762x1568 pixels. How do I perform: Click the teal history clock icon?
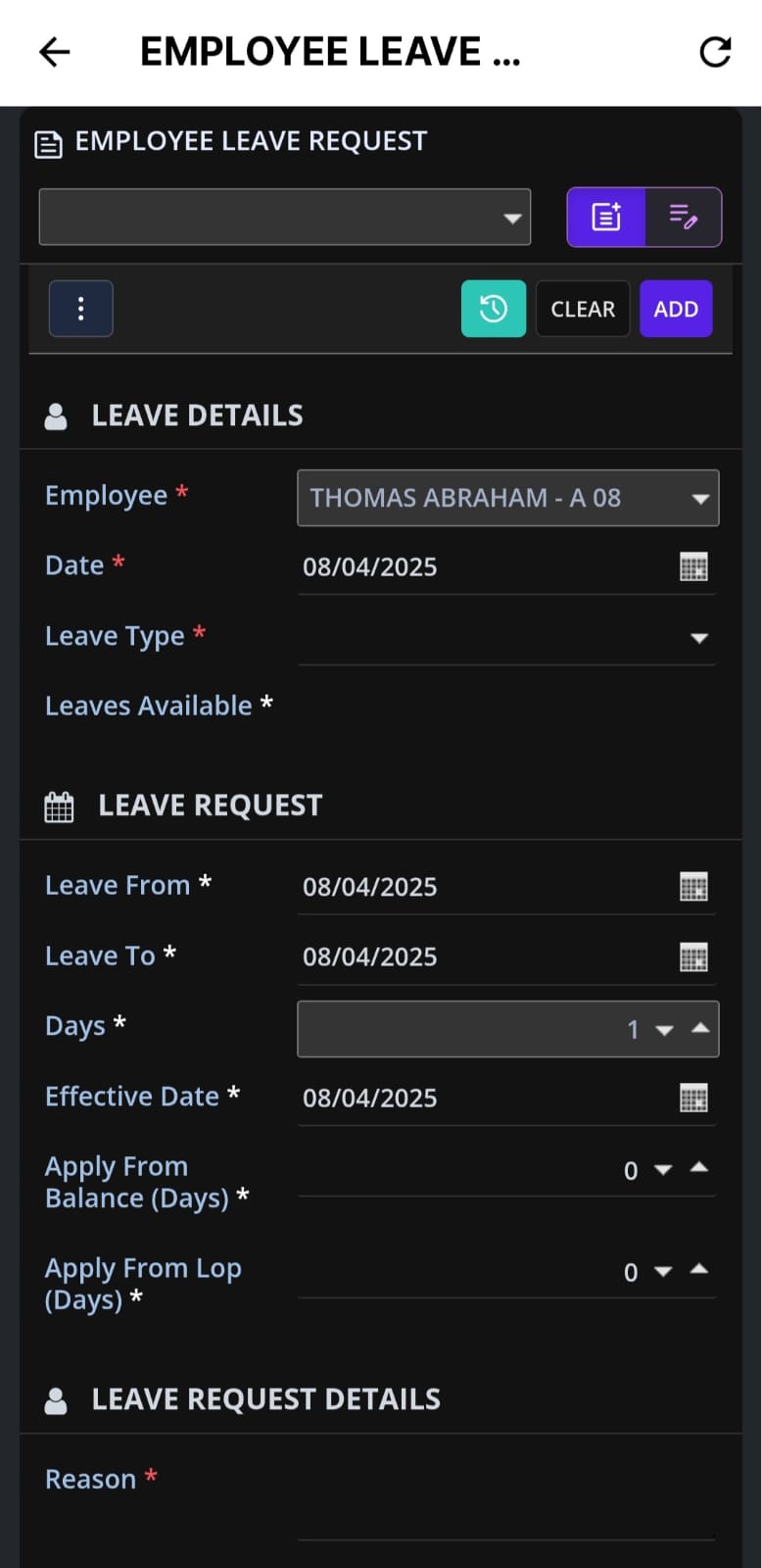494,309
